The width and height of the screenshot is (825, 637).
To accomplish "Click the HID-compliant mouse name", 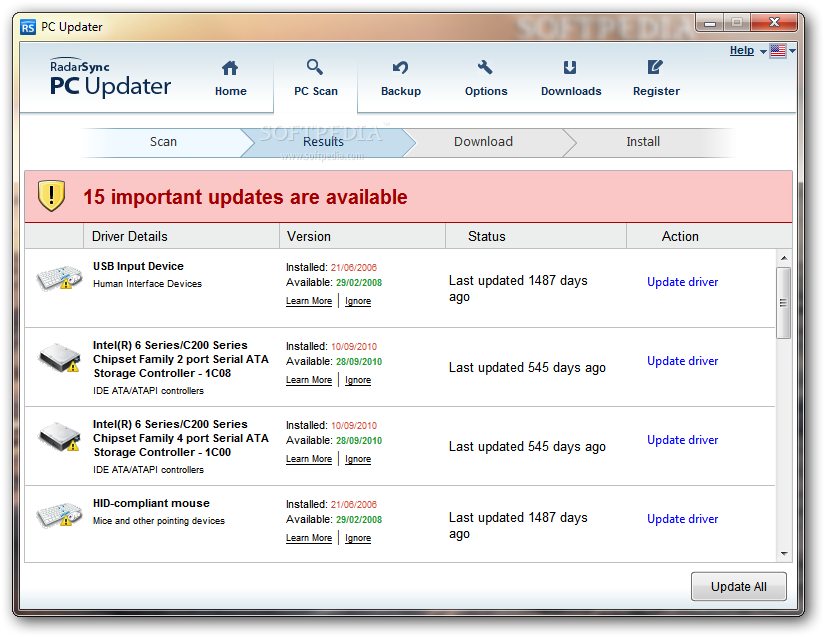I will pos(151,503).
